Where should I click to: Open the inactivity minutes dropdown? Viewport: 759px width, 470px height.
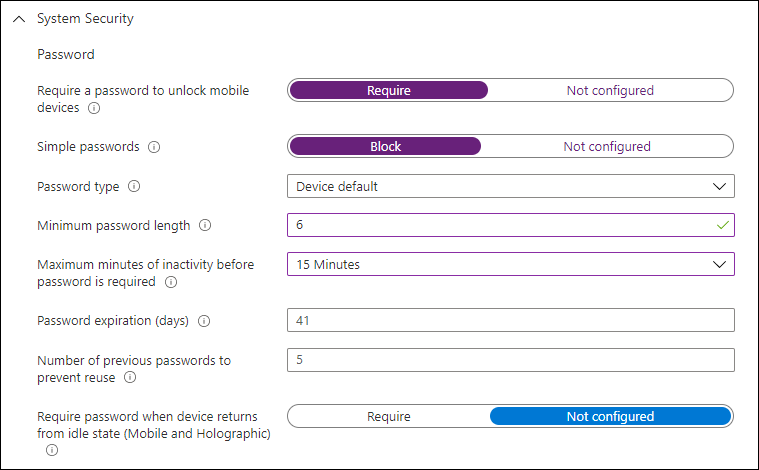click(510, 265)
